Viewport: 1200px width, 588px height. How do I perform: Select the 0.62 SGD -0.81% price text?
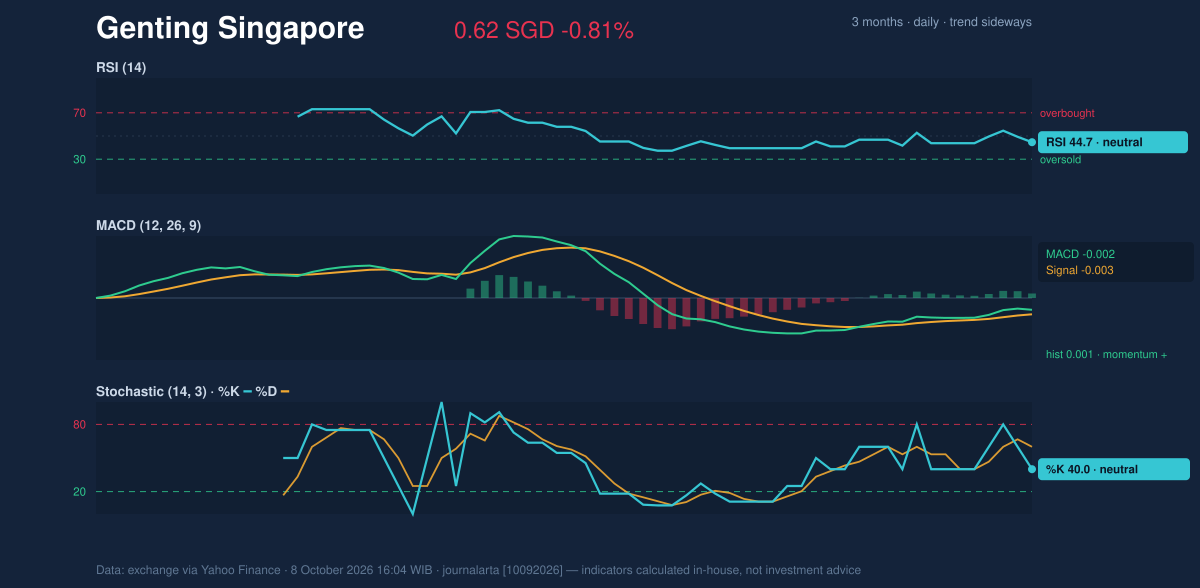click(544, 31)
